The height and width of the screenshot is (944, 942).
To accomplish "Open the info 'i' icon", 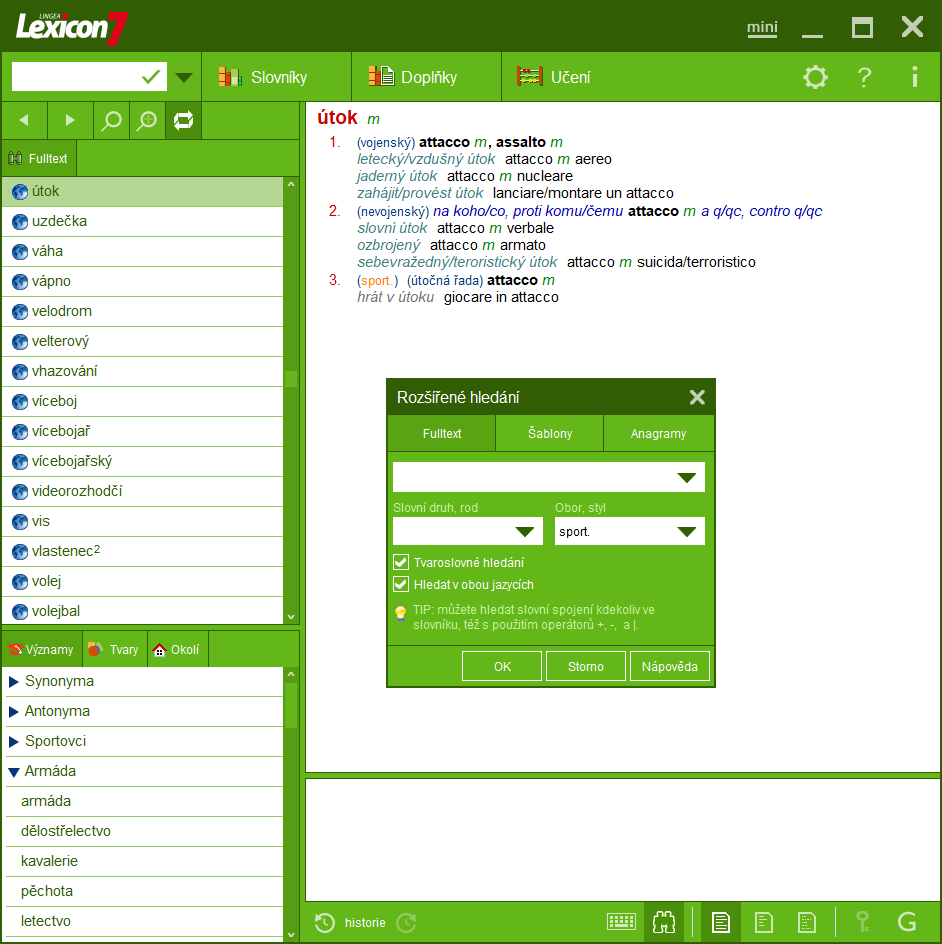I will 914,77.
